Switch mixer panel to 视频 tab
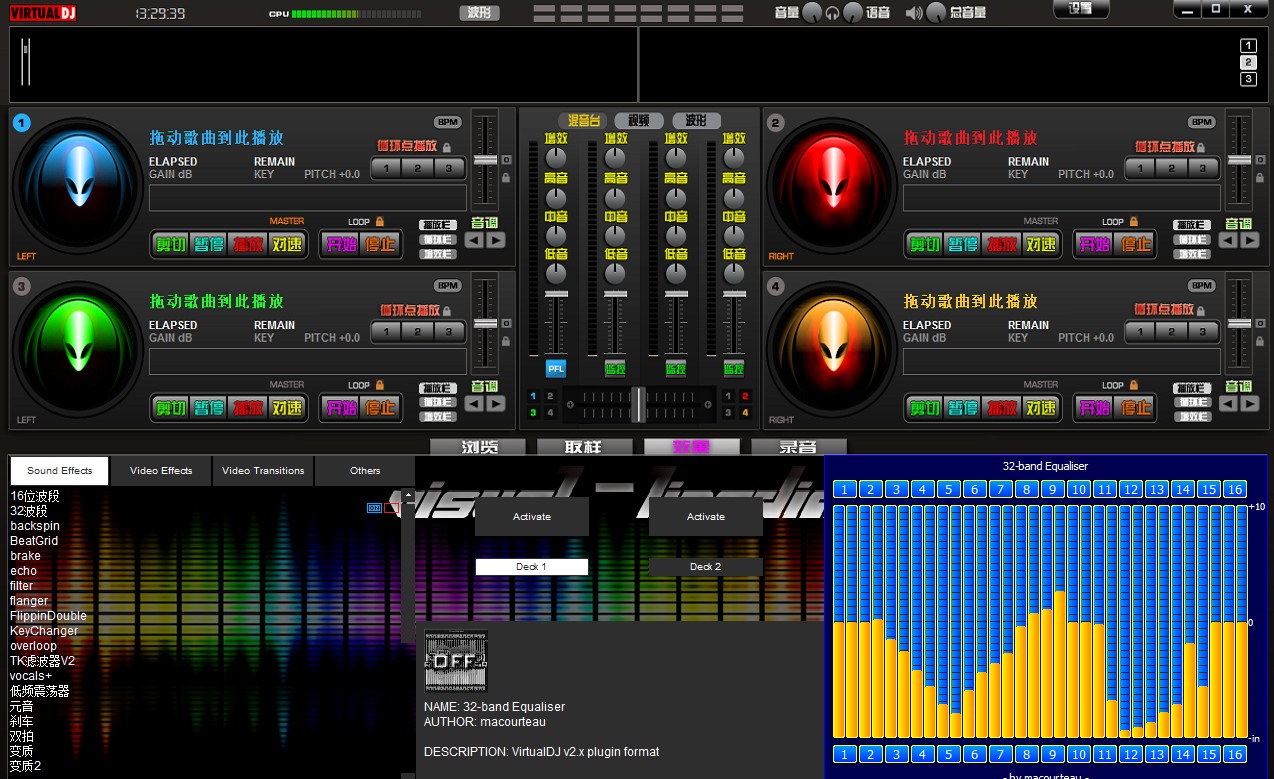The image size is (1274, 779). pyautogui.click(x=639, y=120)
